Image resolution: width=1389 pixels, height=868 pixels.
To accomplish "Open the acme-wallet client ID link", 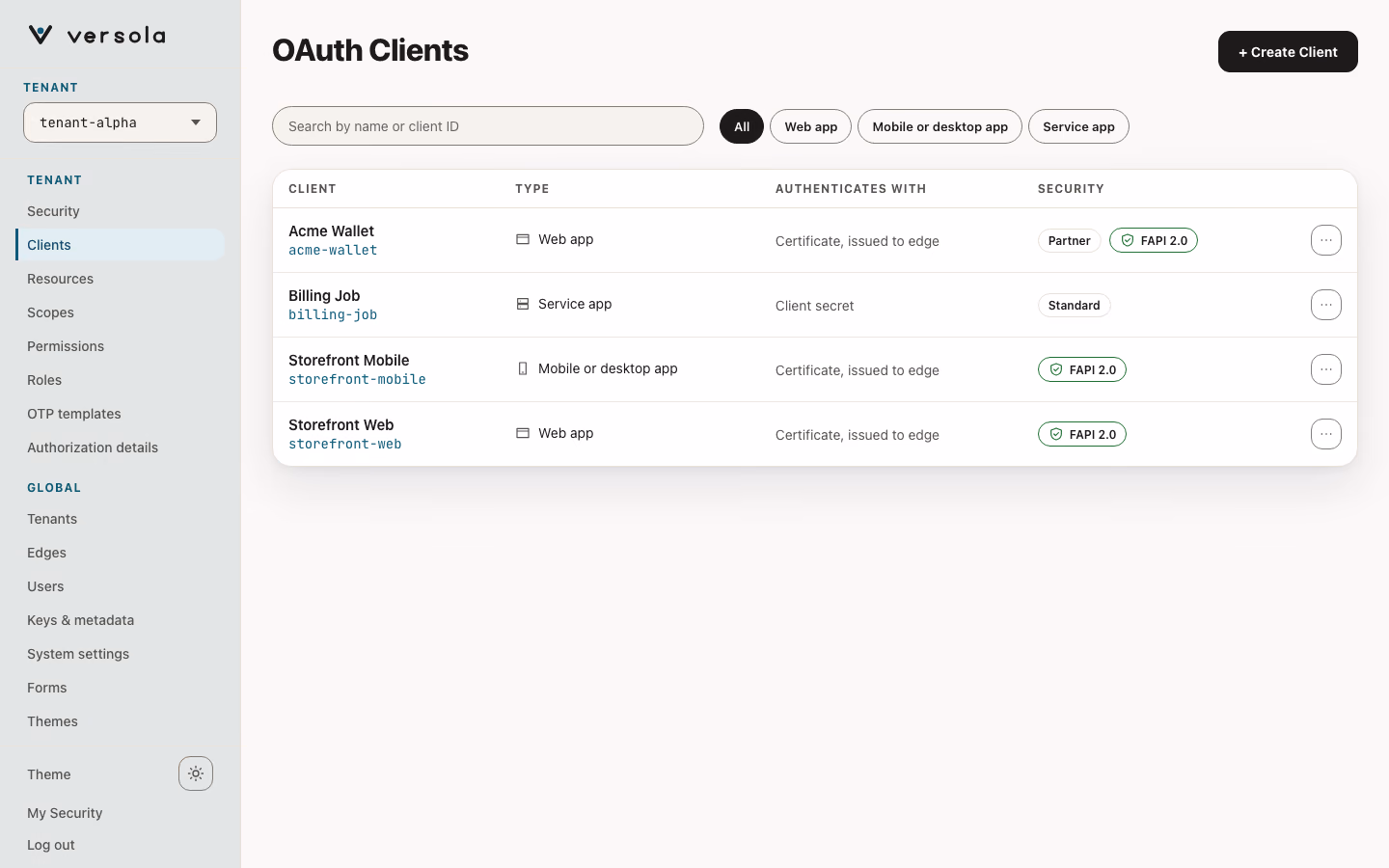I will pyautogui.click(x=333, y=250).
